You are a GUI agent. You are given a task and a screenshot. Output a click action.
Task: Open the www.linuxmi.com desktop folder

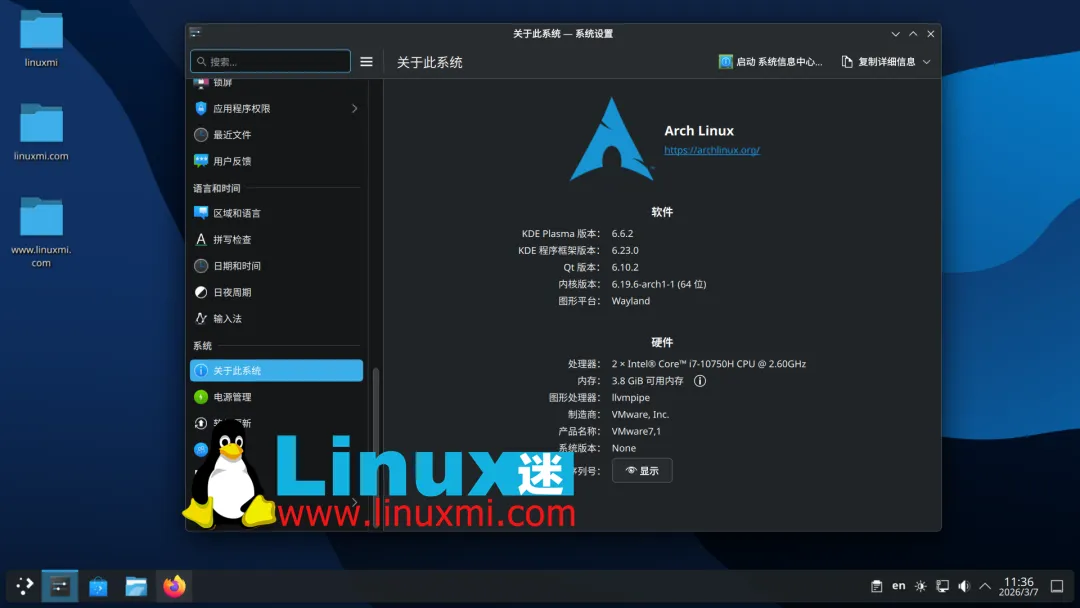point(41,232)
